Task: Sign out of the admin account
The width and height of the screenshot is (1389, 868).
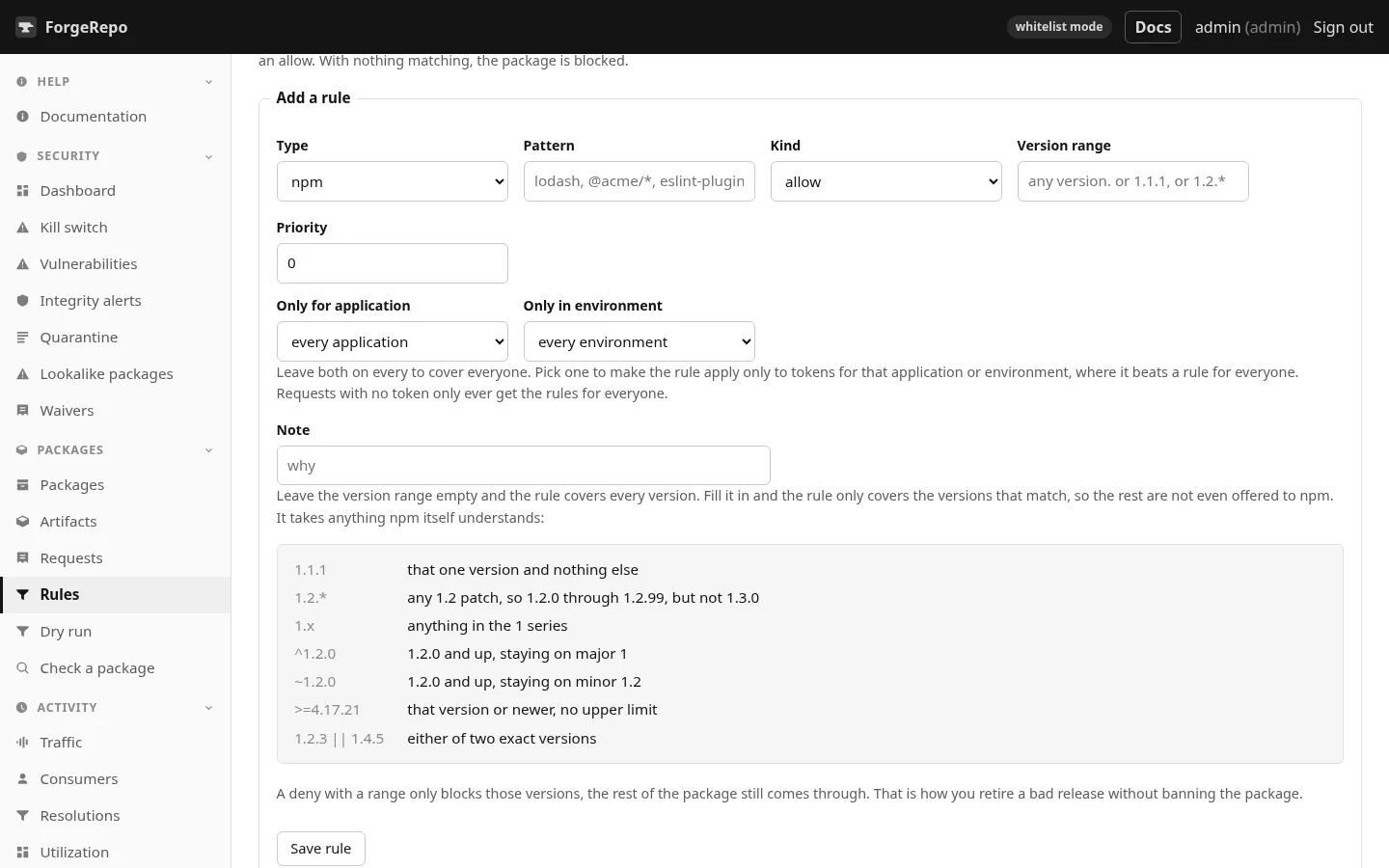Action: pos(1343,27)
